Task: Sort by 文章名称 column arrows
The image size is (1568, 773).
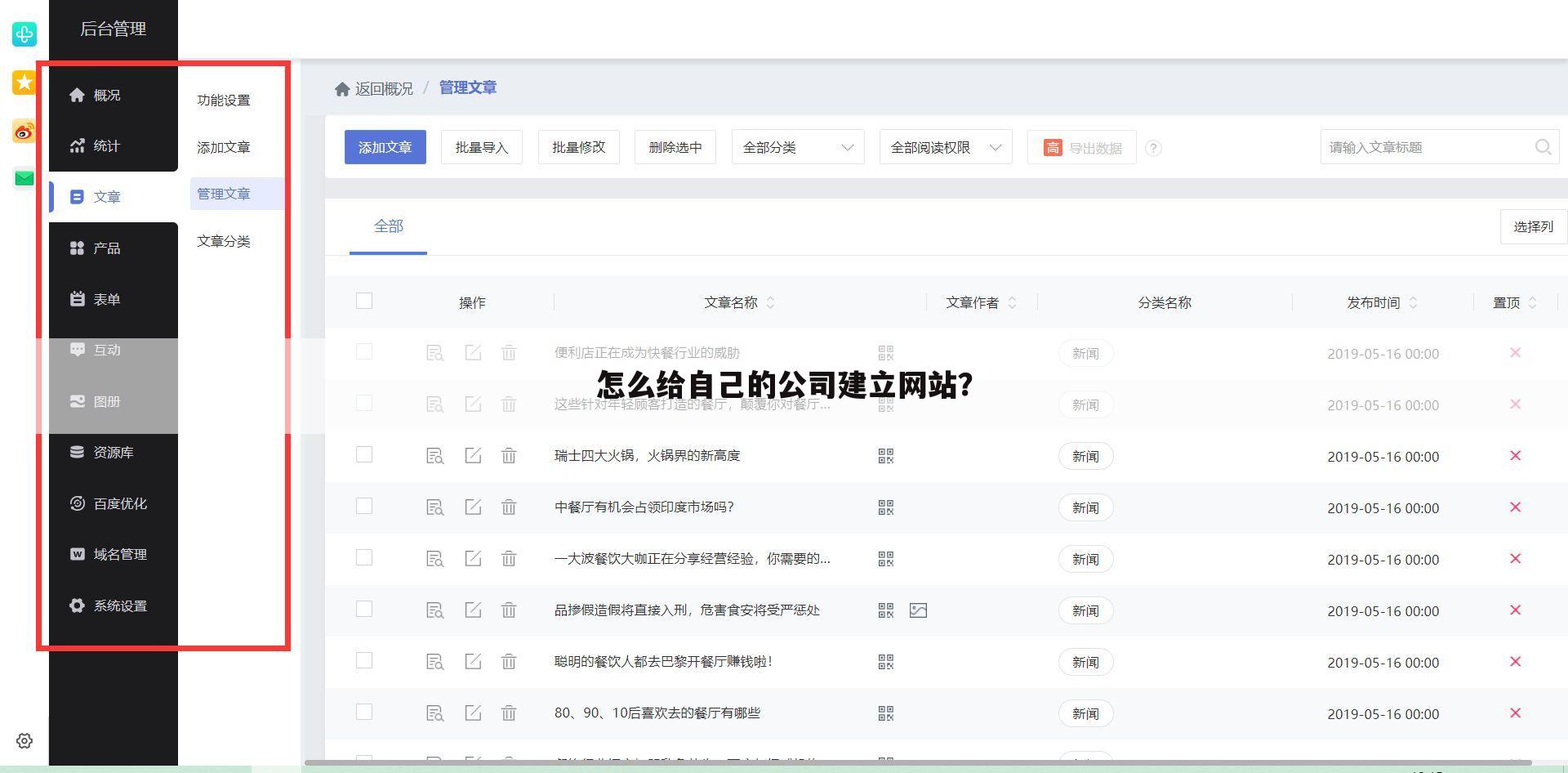Action: [770, 302]
